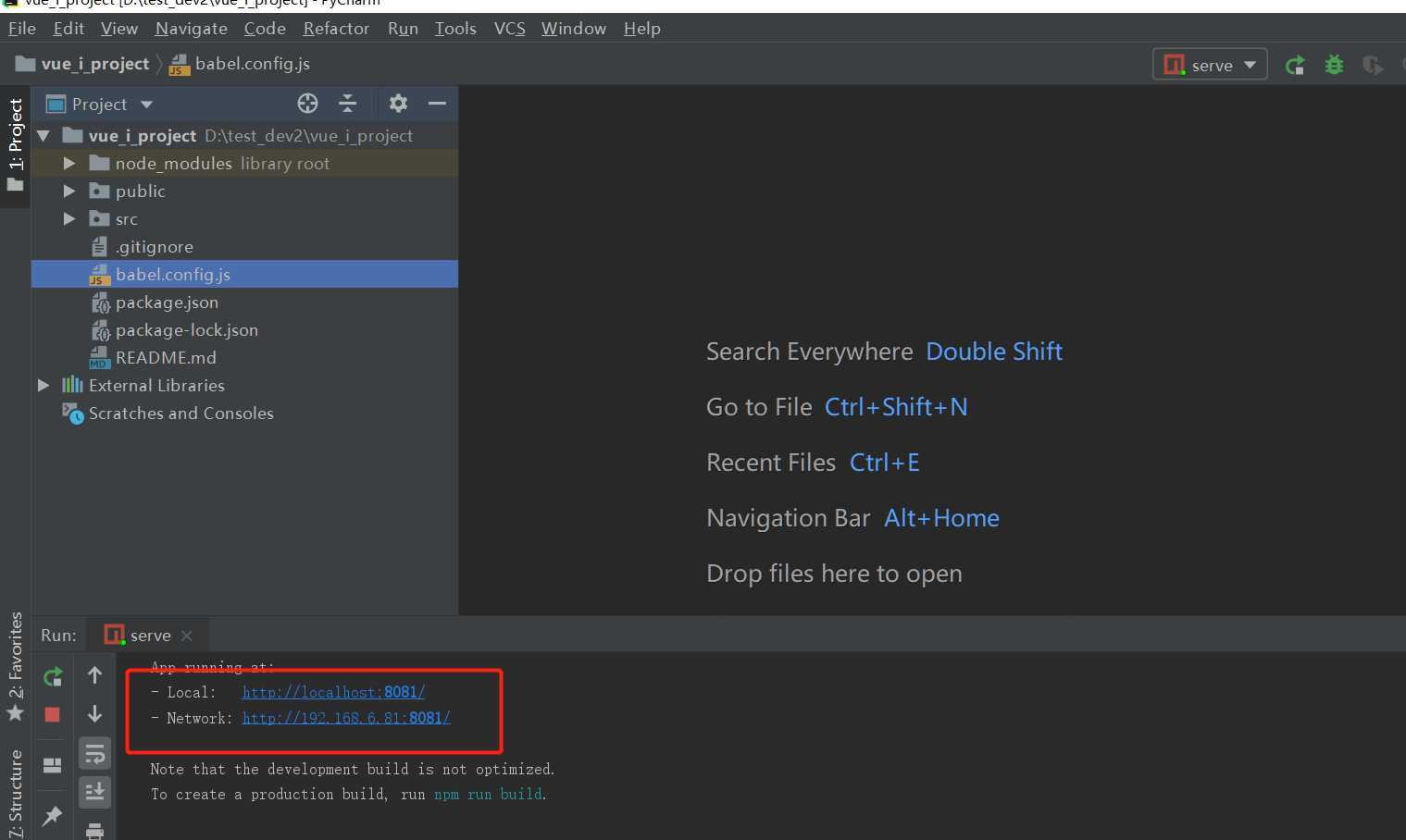Open the serve run configuration dropdown

pos(1210,65)
